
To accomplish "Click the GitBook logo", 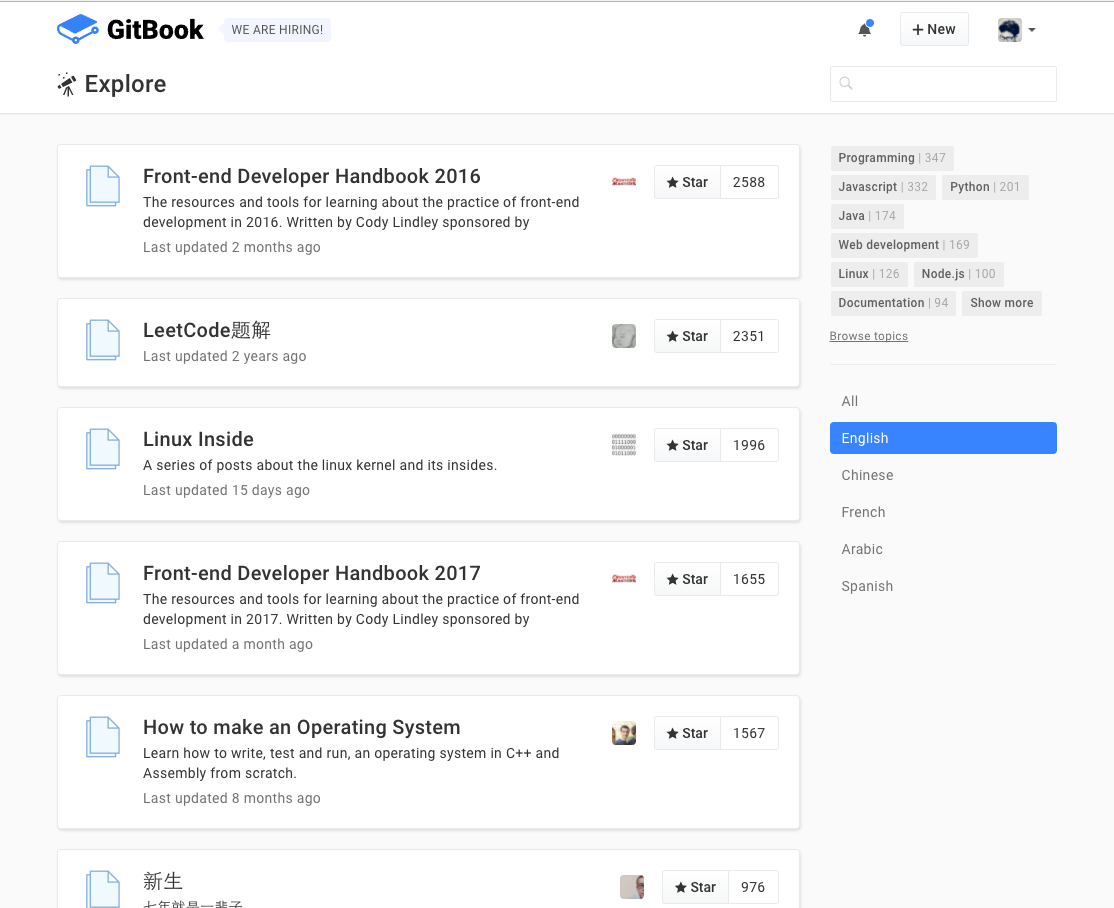I will pyautogui.click(x=130, y=29).
